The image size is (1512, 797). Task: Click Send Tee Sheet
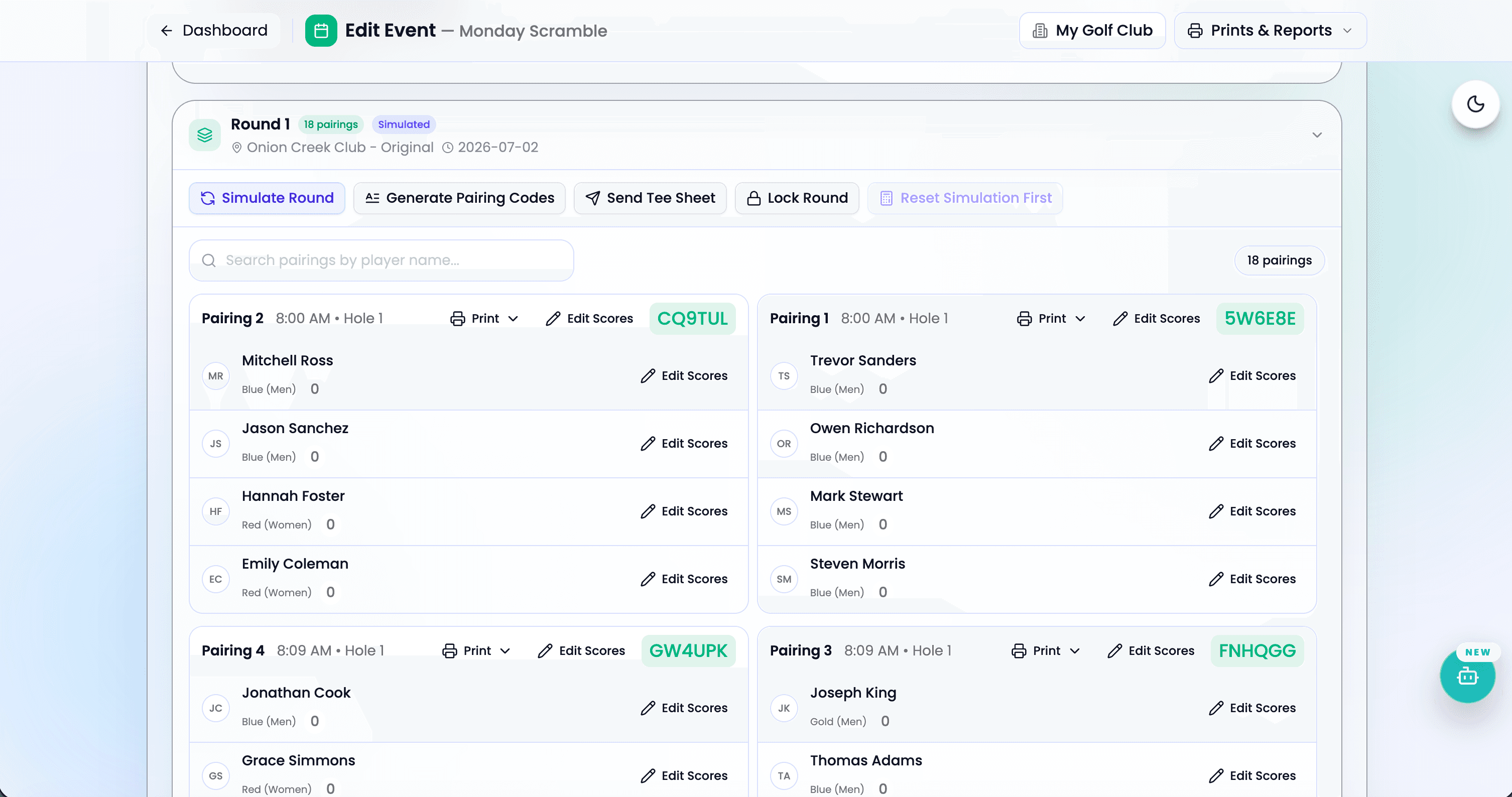(651, 198)
